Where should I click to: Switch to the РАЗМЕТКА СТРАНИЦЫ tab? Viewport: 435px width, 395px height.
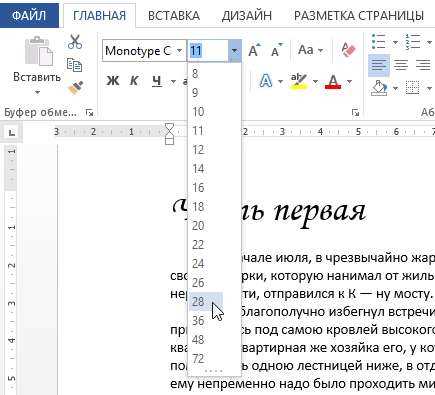tap(359, 16)
